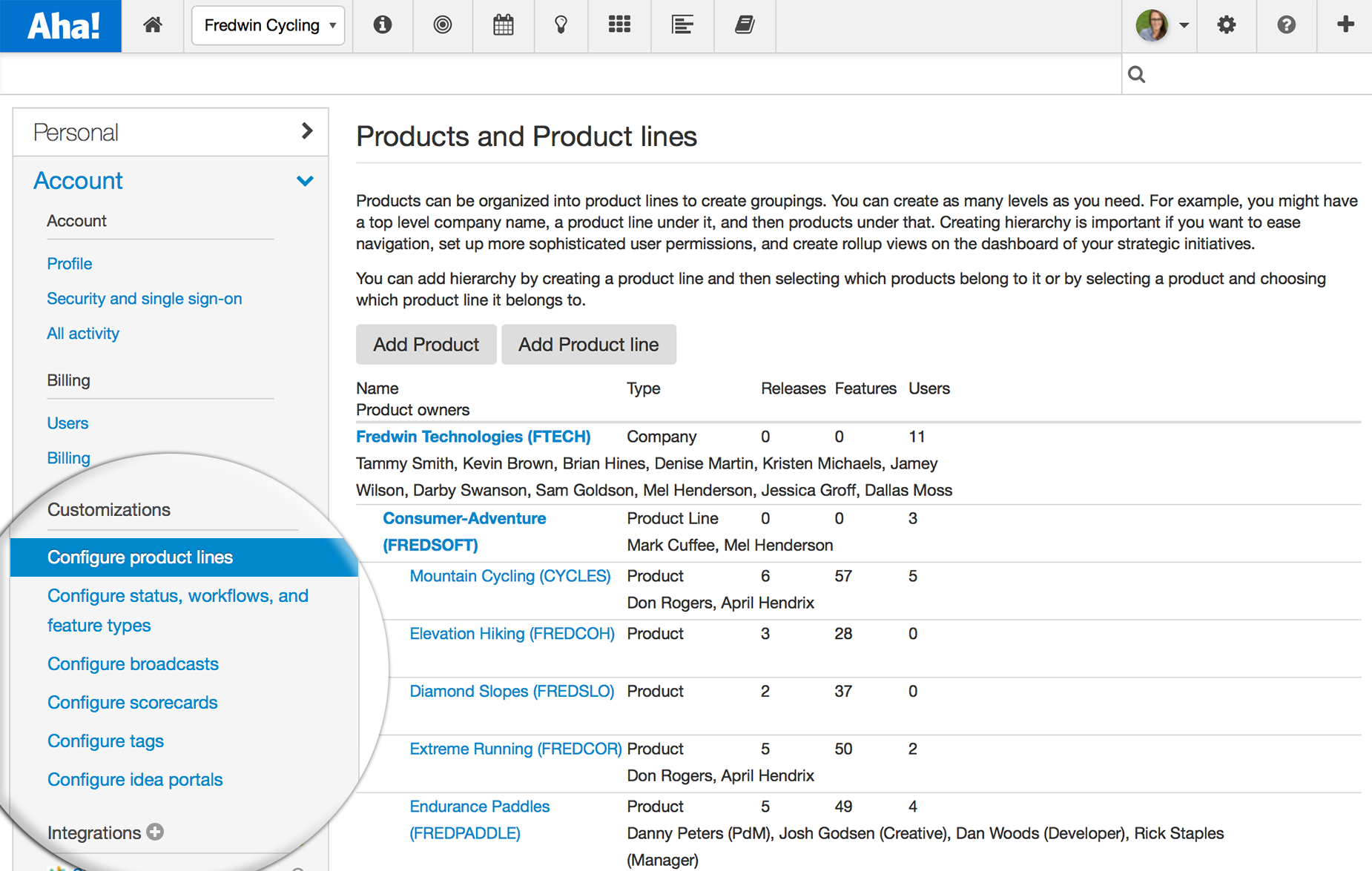
Task: Open the account settings gear icon
Action: coord(1226,24)
